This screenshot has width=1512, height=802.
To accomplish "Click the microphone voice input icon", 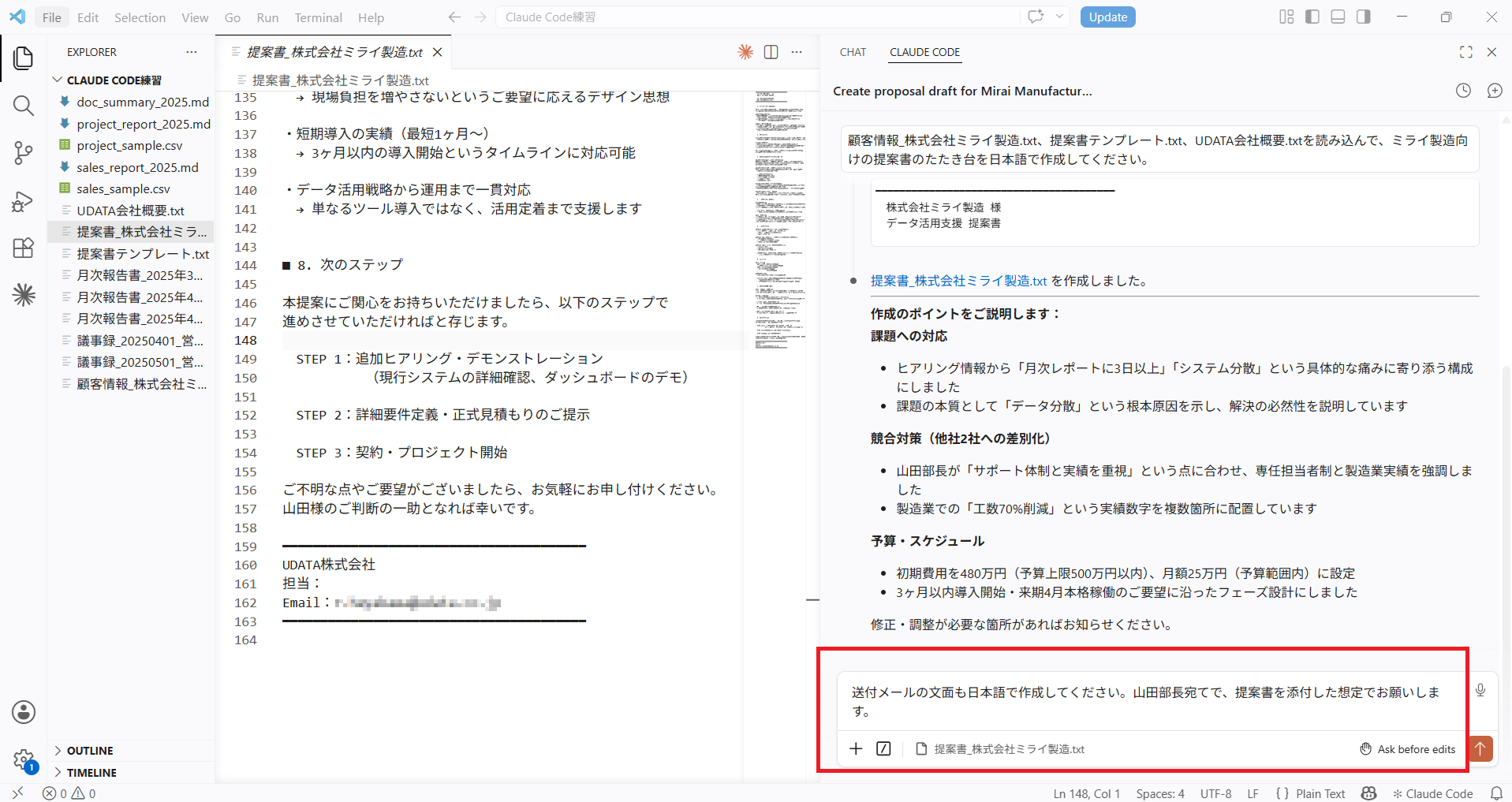I will click(1480, 690).
